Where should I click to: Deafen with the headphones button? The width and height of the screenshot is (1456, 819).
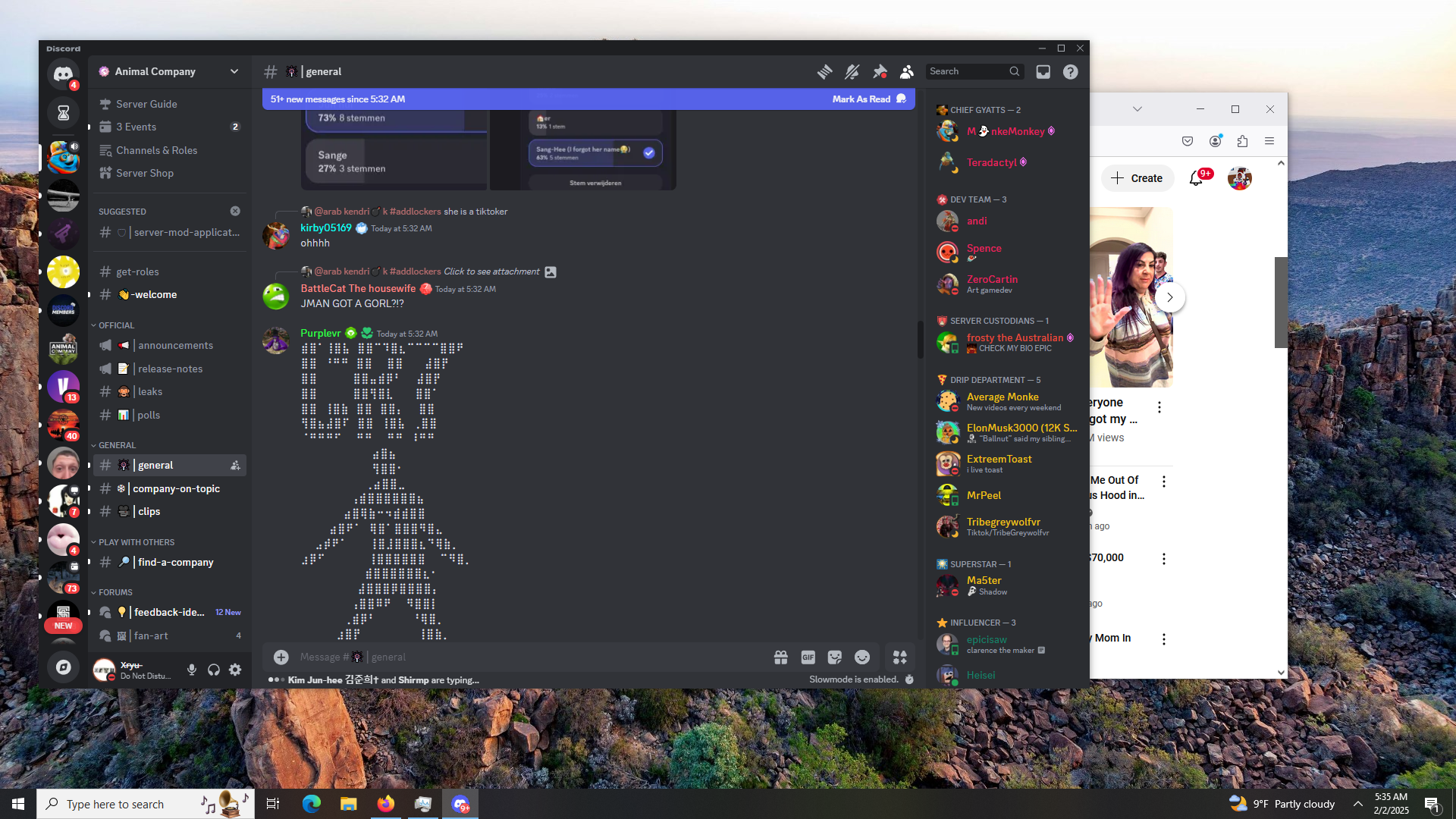tap(214, 670)
